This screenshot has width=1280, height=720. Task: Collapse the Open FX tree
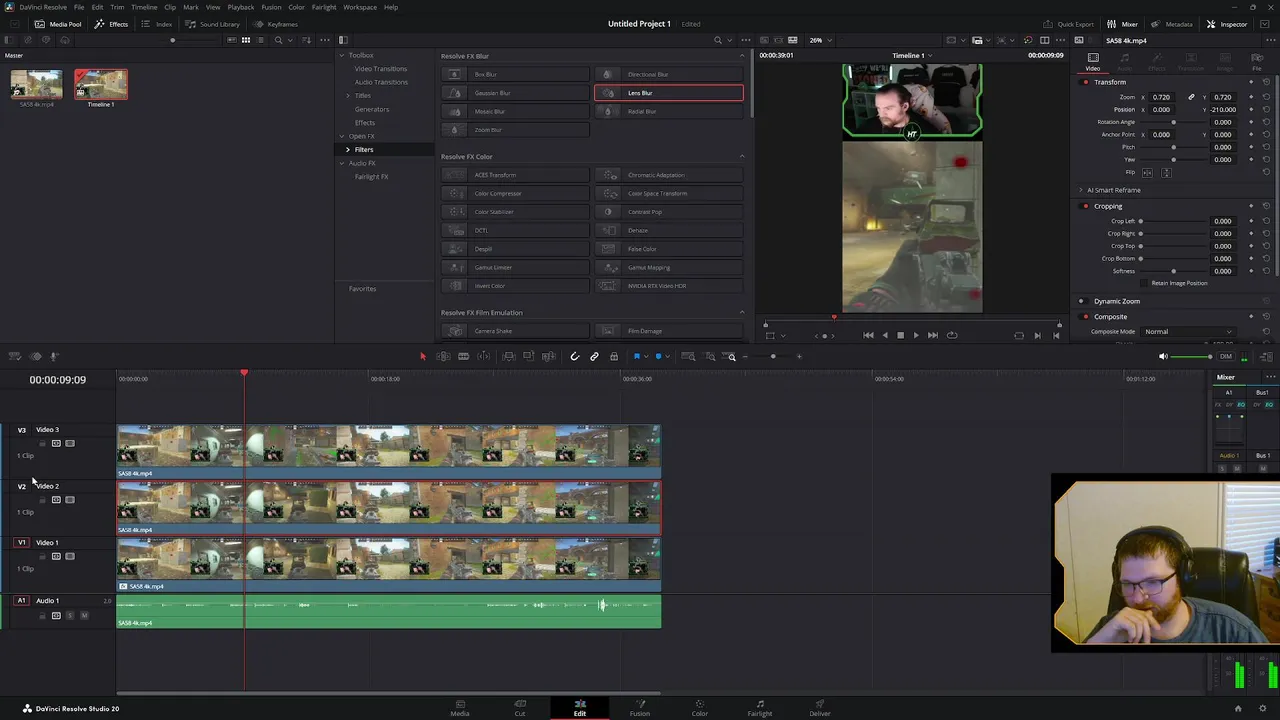342,136
